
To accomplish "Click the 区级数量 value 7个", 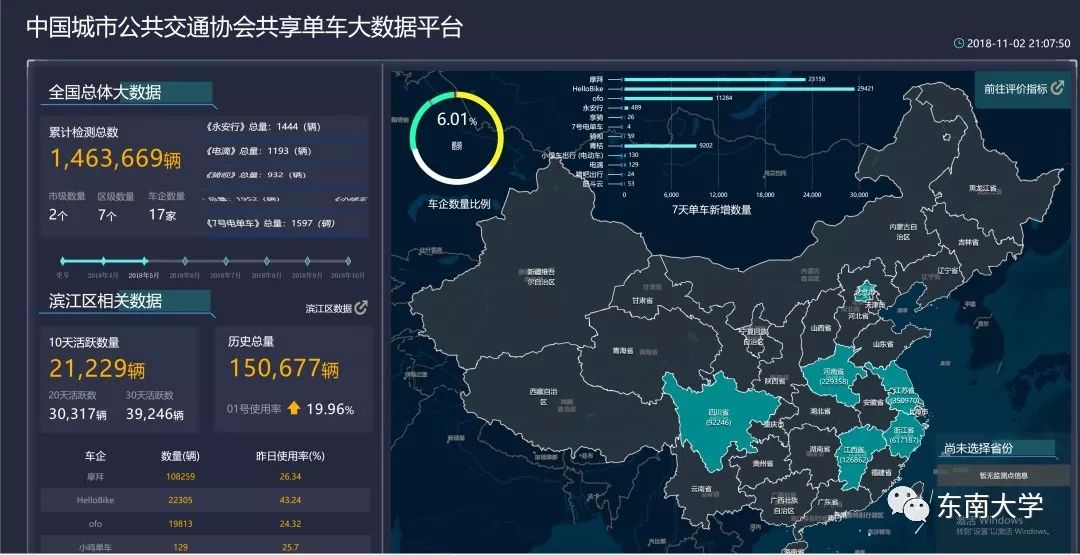I will 107,214.
